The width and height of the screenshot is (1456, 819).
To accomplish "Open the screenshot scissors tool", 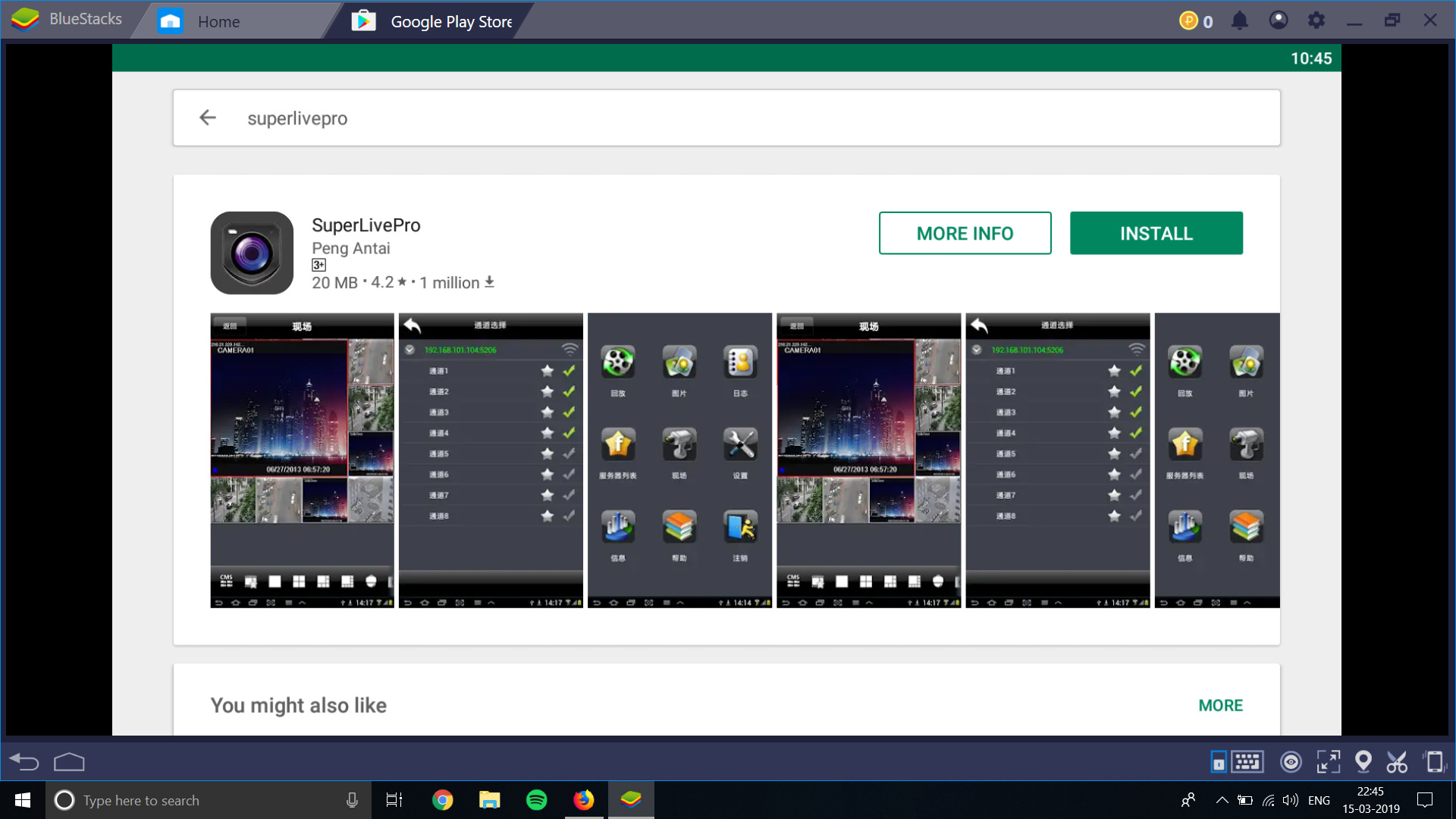I will 1397,761.
